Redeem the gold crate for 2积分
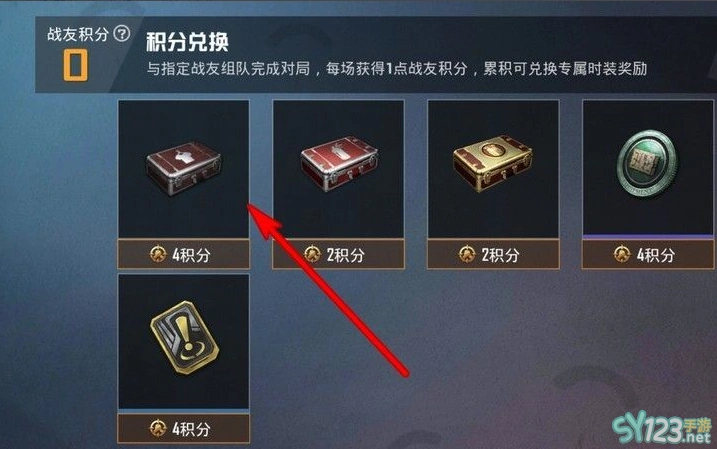Image resolution: width=717 pixels, height=449 pixels. 493,254
